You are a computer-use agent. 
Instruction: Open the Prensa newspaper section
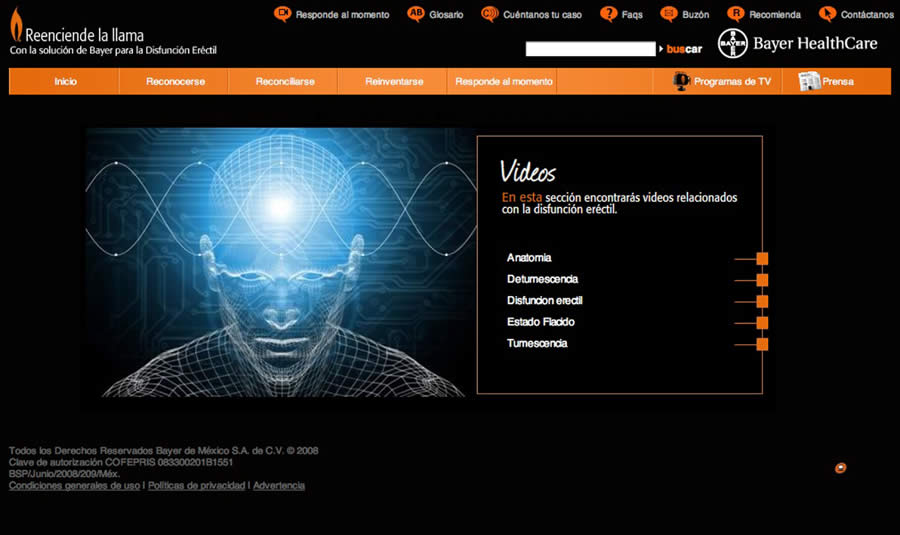[x=825, y=82]
